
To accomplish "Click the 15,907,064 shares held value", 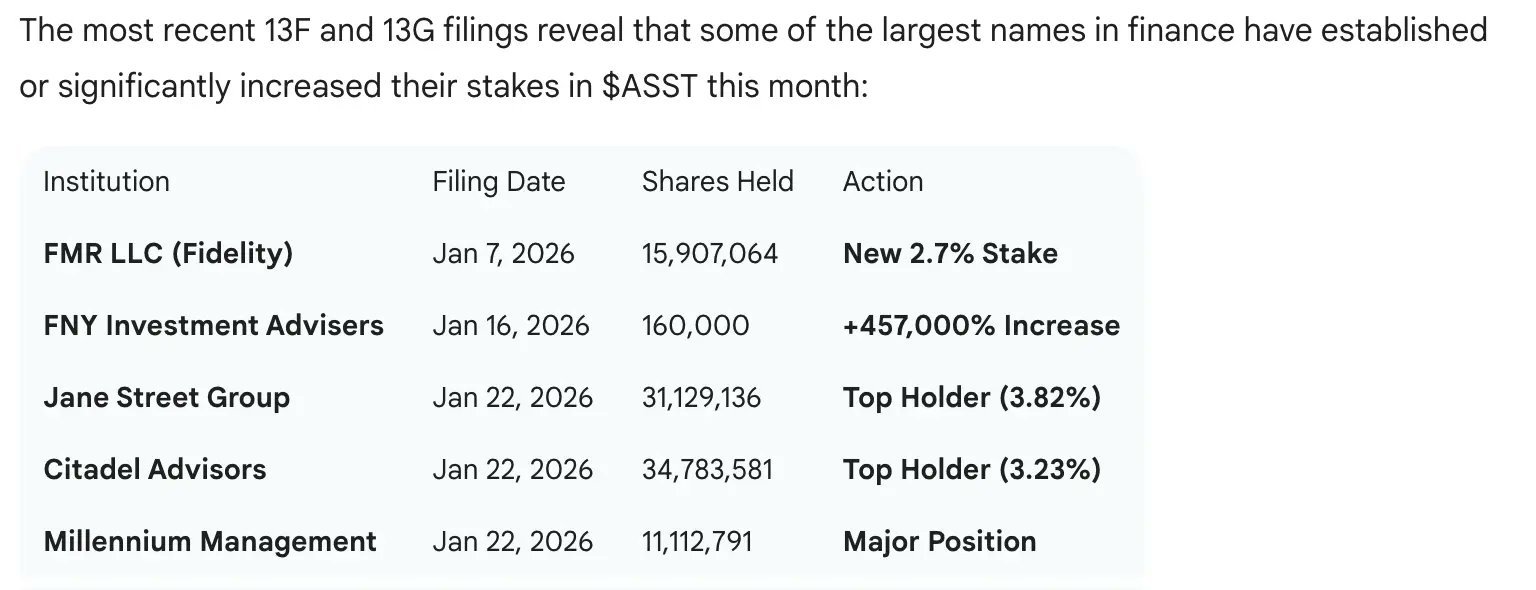I will pos(709,254).
